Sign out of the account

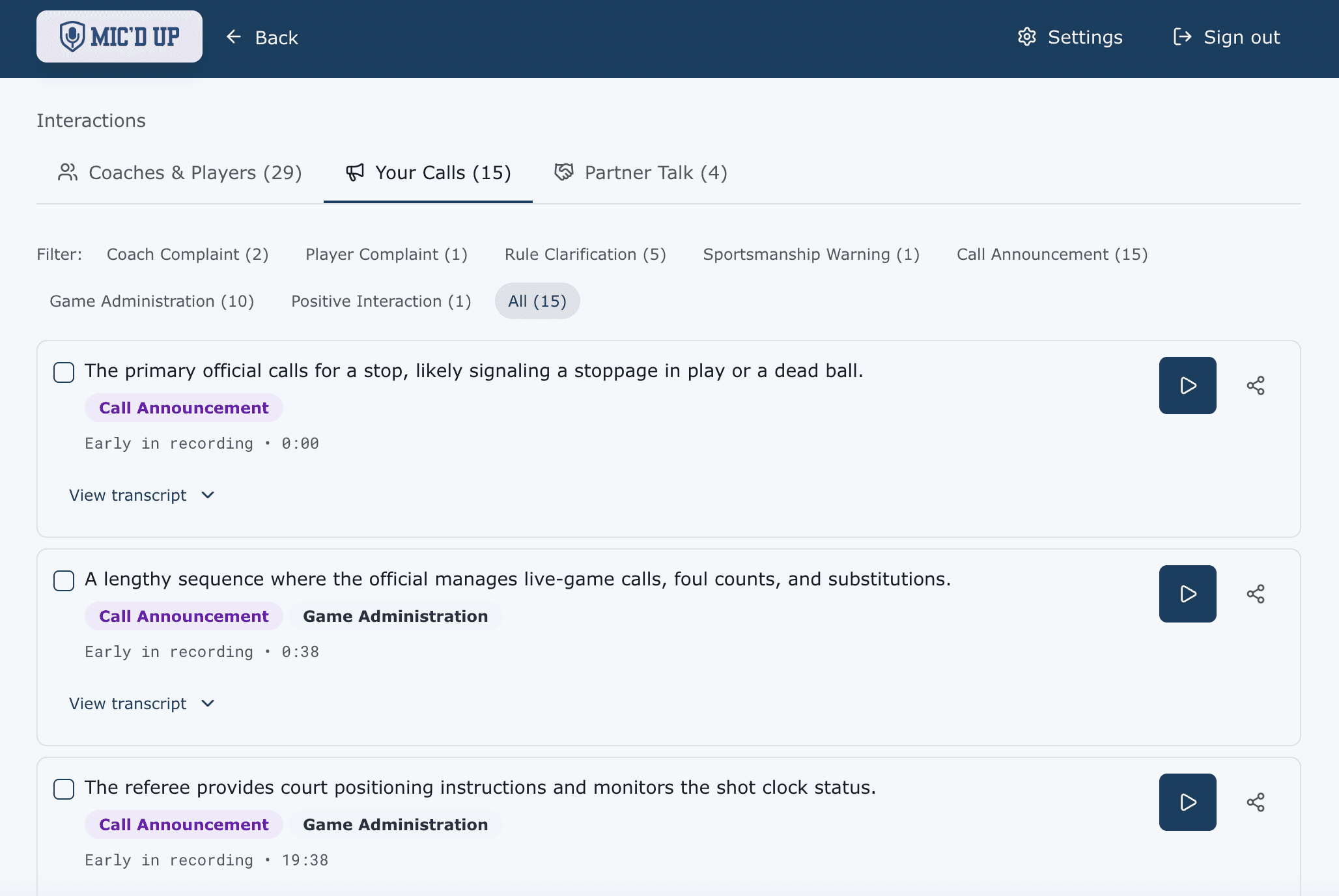(x=1226, y=37)
